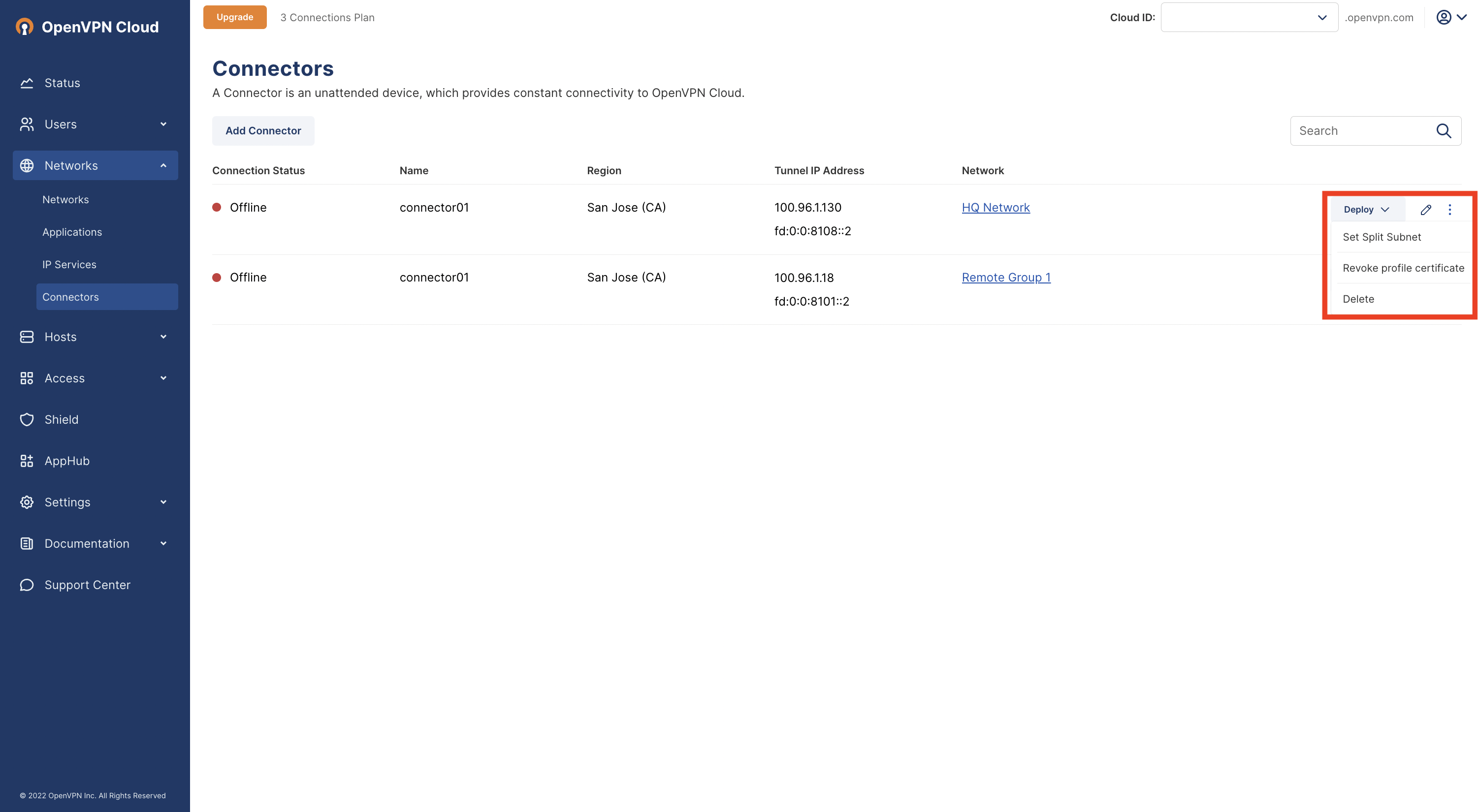The image size is (1479, 812).
Task: Open IP Services in the sidebar
Action: click(x=69, y=265)
